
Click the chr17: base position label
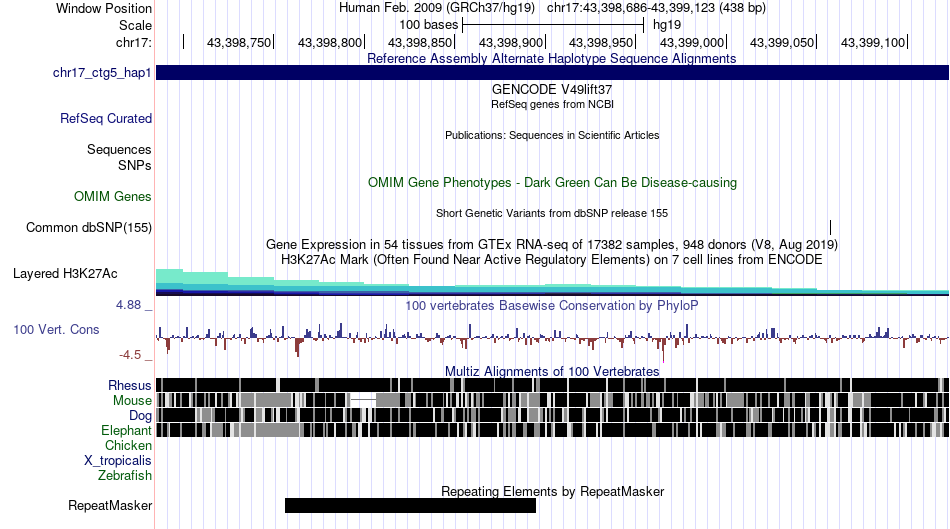pyautogui.click(x=134, y=42)
